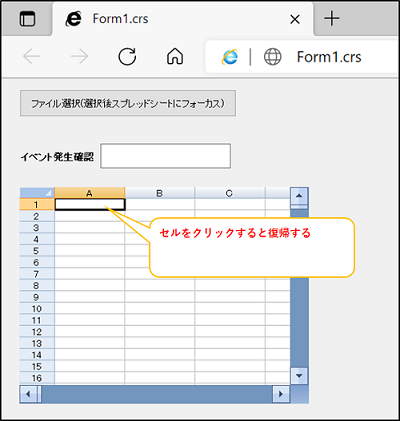Click the spreadsheet scroll down arrow
The height and width of the screenshot is (421, 400).
click(299, 376)
